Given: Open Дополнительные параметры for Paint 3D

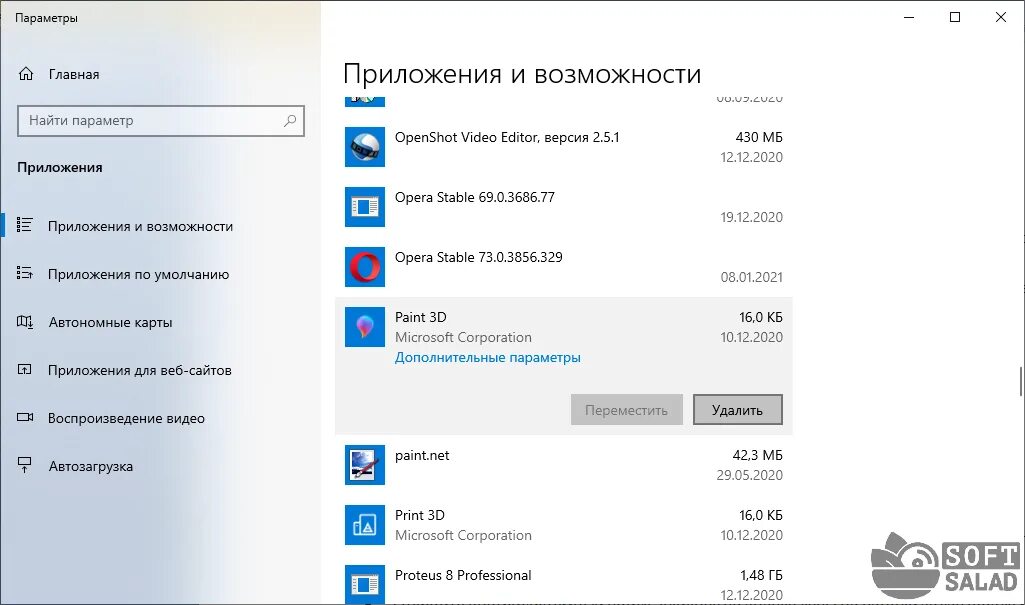Looking at the screenshot, I should coord(488,357).
